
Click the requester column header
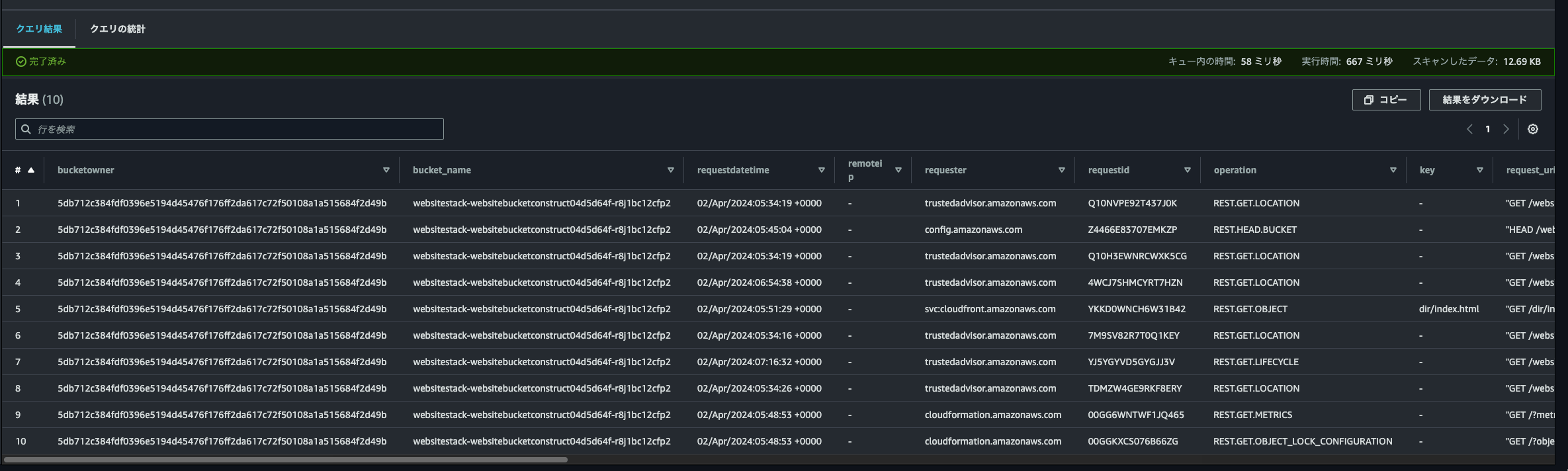(945, 170)
